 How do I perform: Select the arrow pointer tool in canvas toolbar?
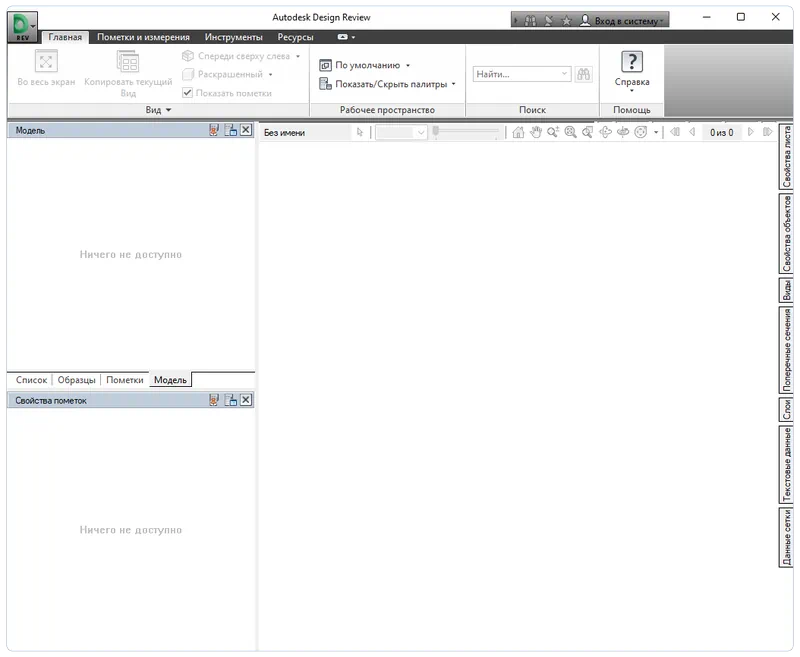360,133
